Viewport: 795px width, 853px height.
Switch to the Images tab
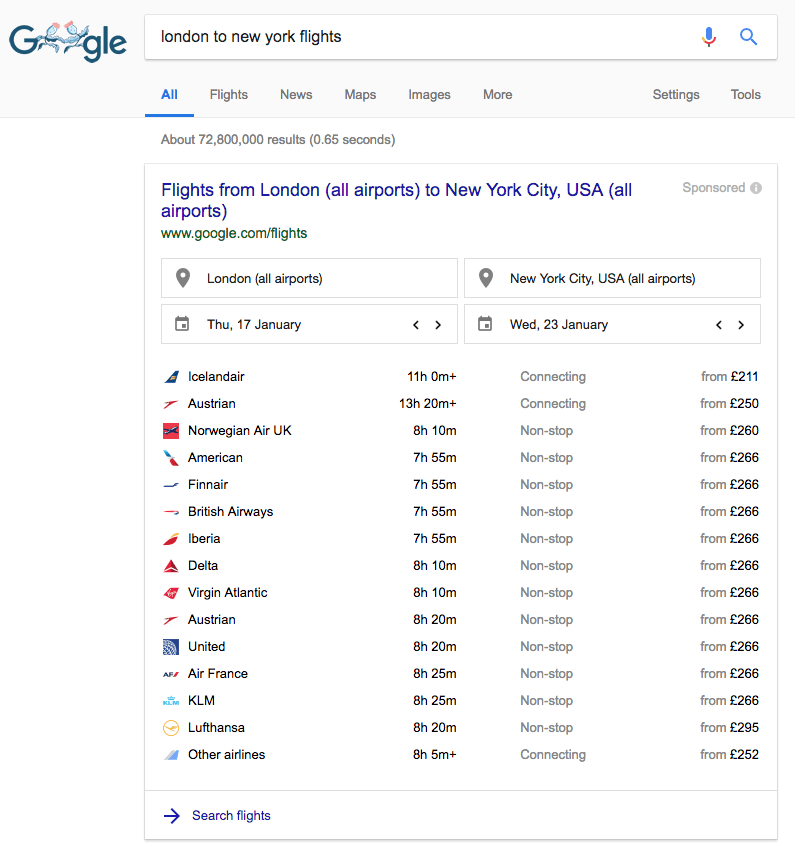tap(429, 95)
